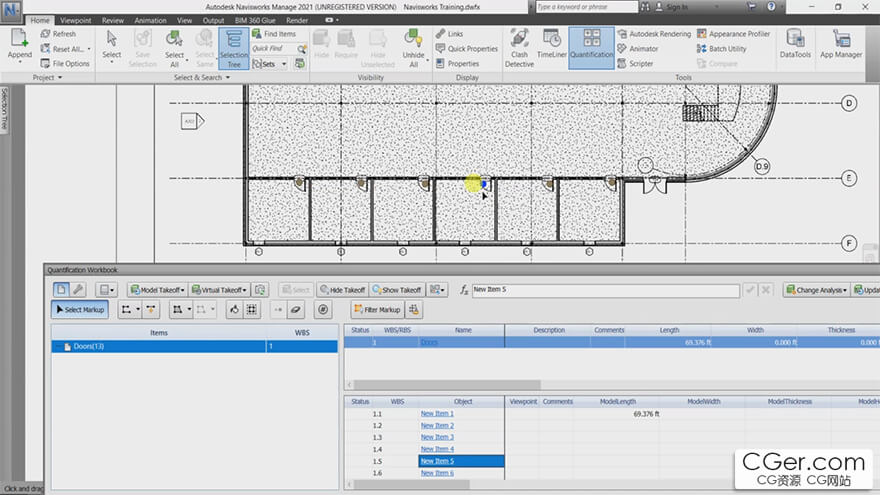The width and height of the screenshot is (880, 495).
Task: Open the BIM 360 Glue tab
Action: pos(255,20)
